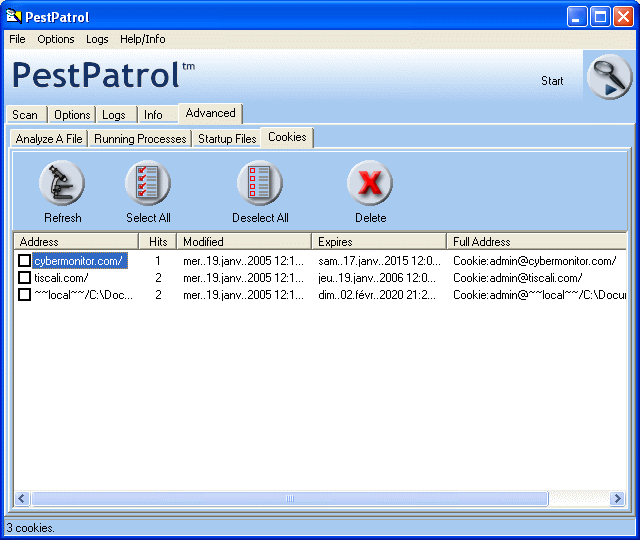
Task: Open the Logs menu
Action: pos(97,39)
